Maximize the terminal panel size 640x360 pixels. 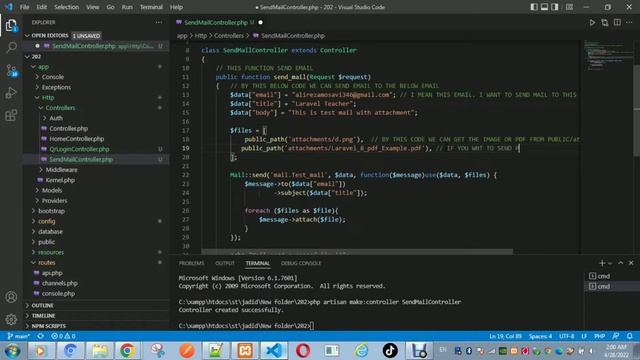[621, 263]
